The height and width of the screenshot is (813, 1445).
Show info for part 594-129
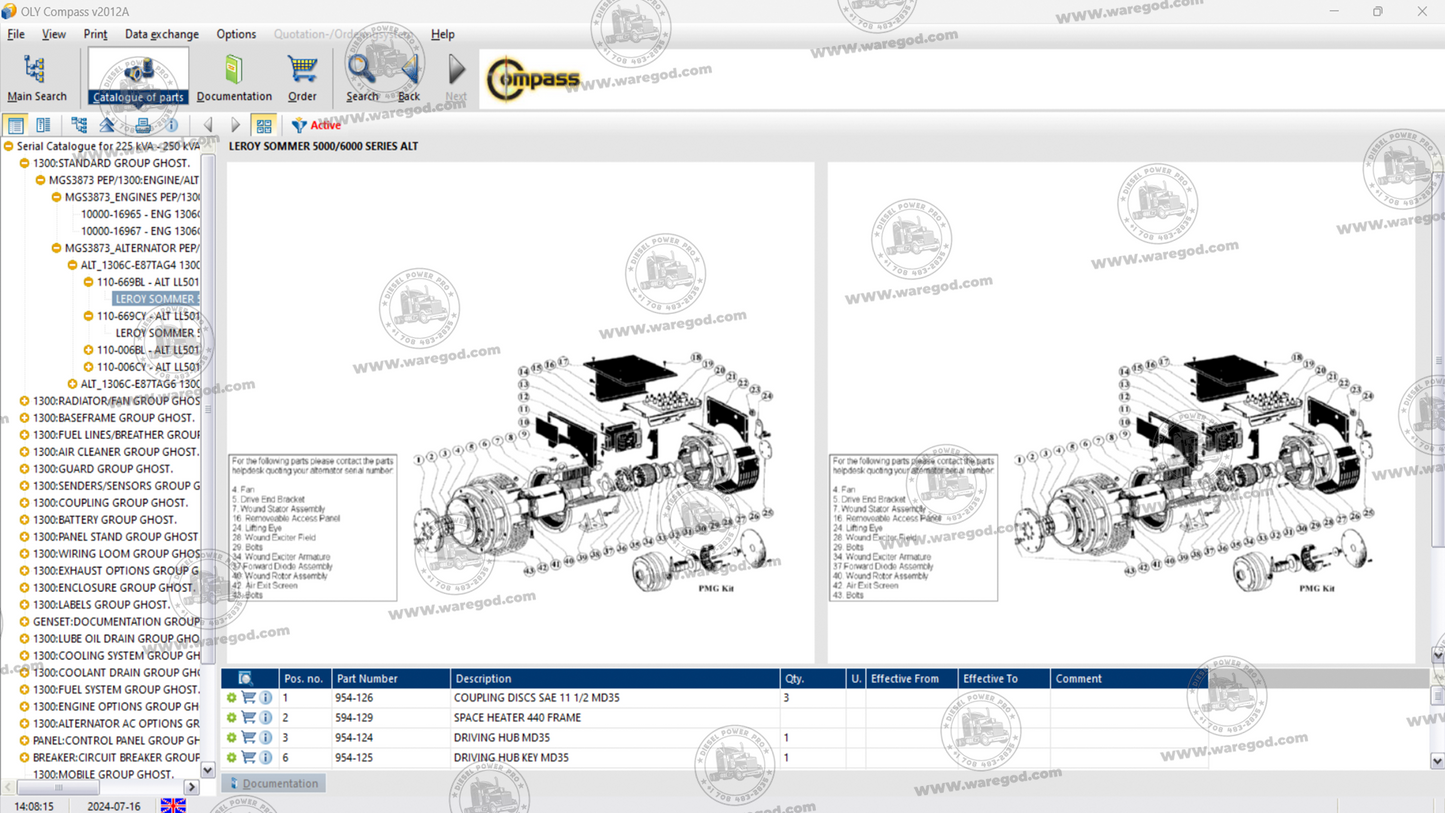[x=266, y=718]
